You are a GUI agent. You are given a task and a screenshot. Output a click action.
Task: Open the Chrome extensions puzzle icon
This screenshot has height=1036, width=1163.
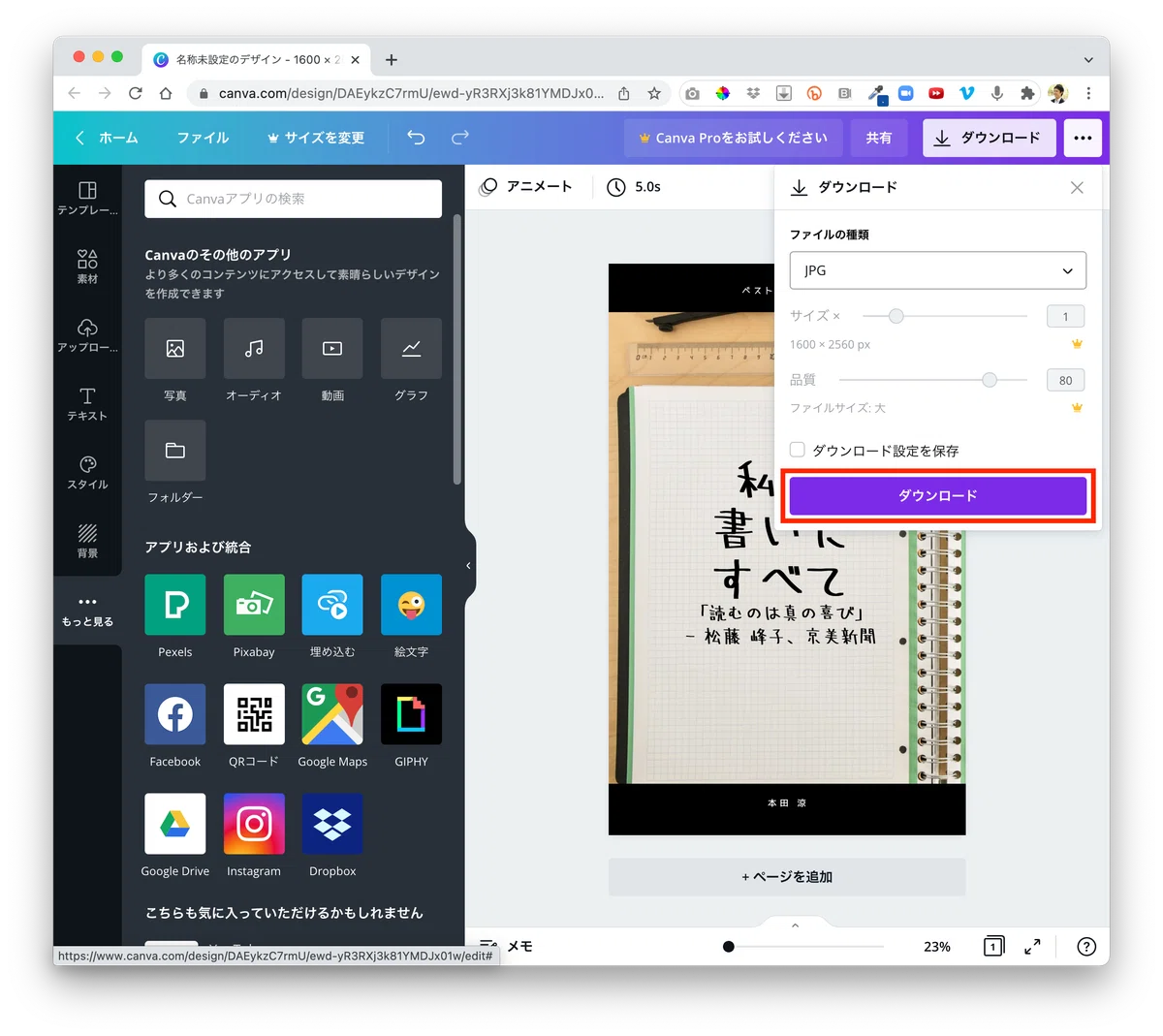[x=1027, y=93]
